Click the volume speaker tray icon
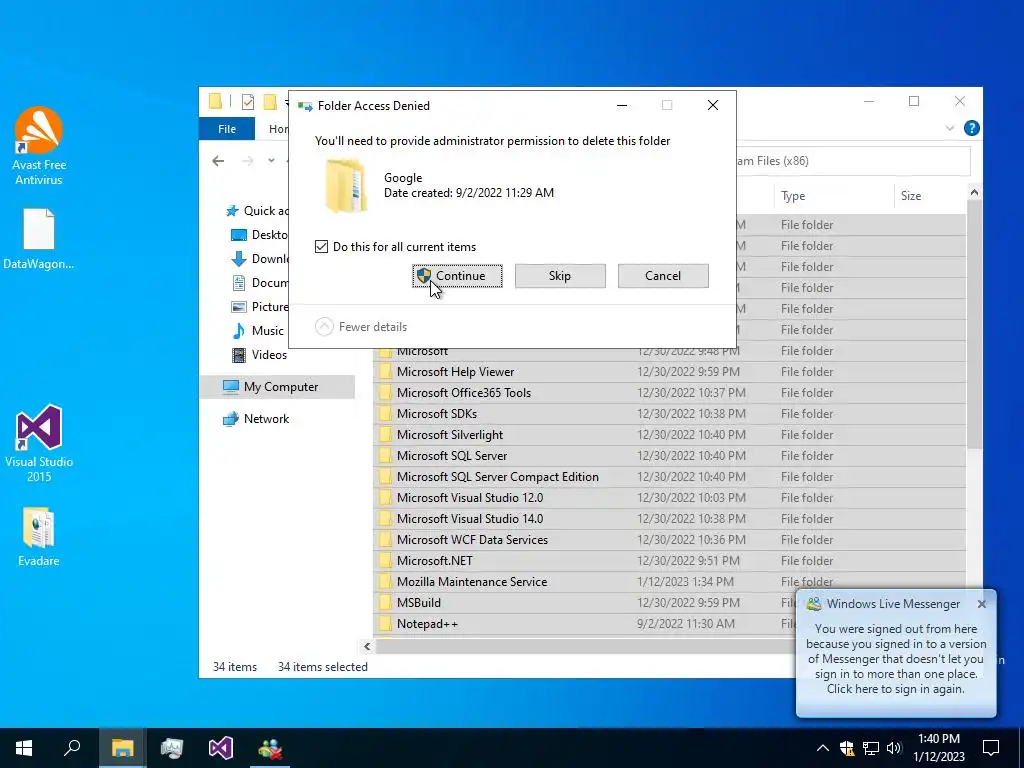The width and height of the screenshot is (1024, 768). [894, 748]
